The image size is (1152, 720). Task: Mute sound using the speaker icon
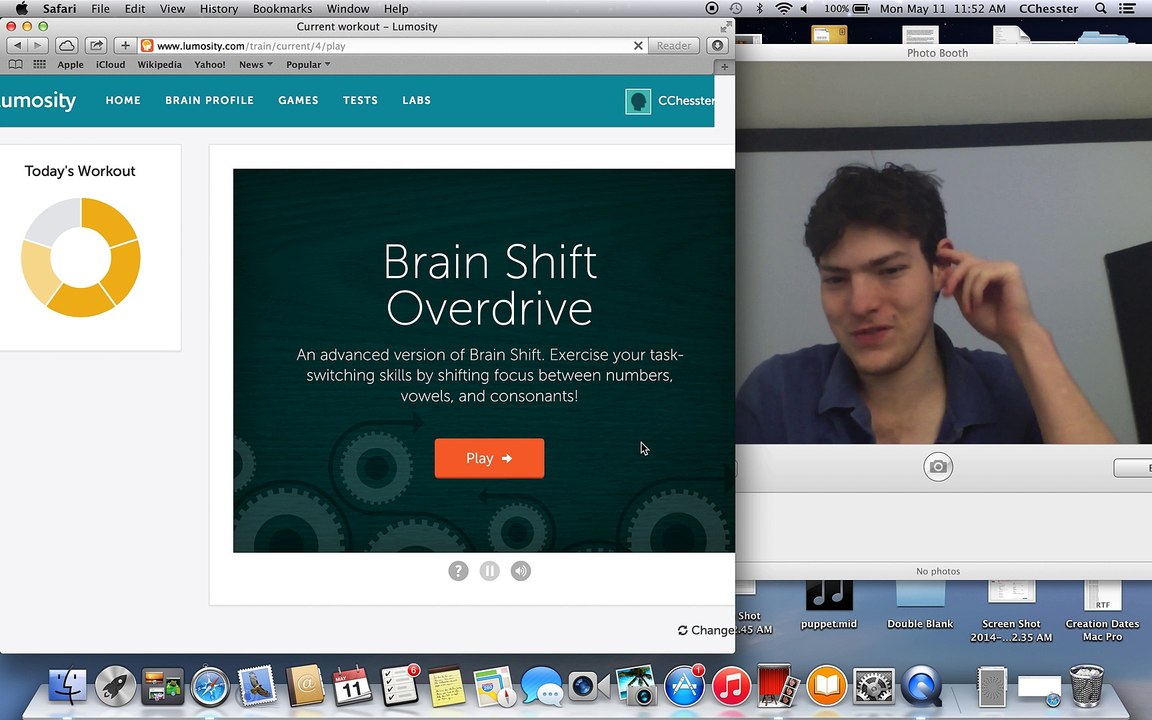pyautogui.click(x=521, y=571)
